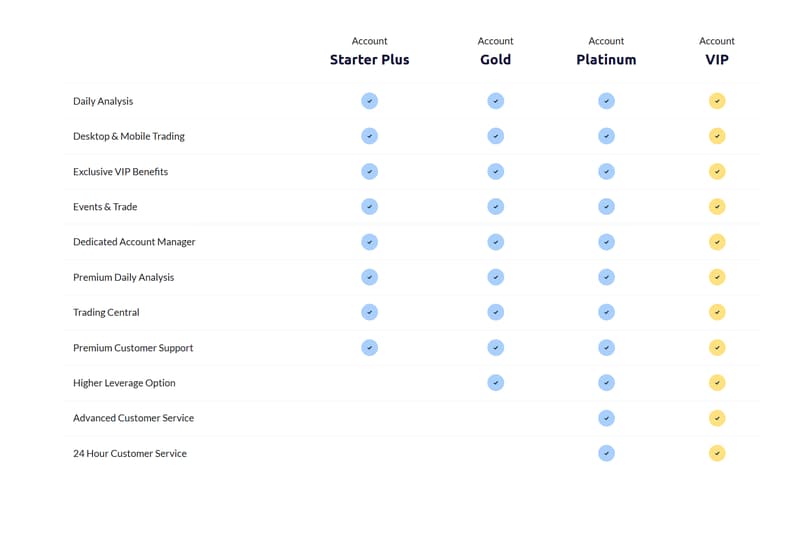This screenshot has width=800, height=556.
Task: Click 24 Hour Customer Service checkmark under Platinum
Action: point(606,453)
